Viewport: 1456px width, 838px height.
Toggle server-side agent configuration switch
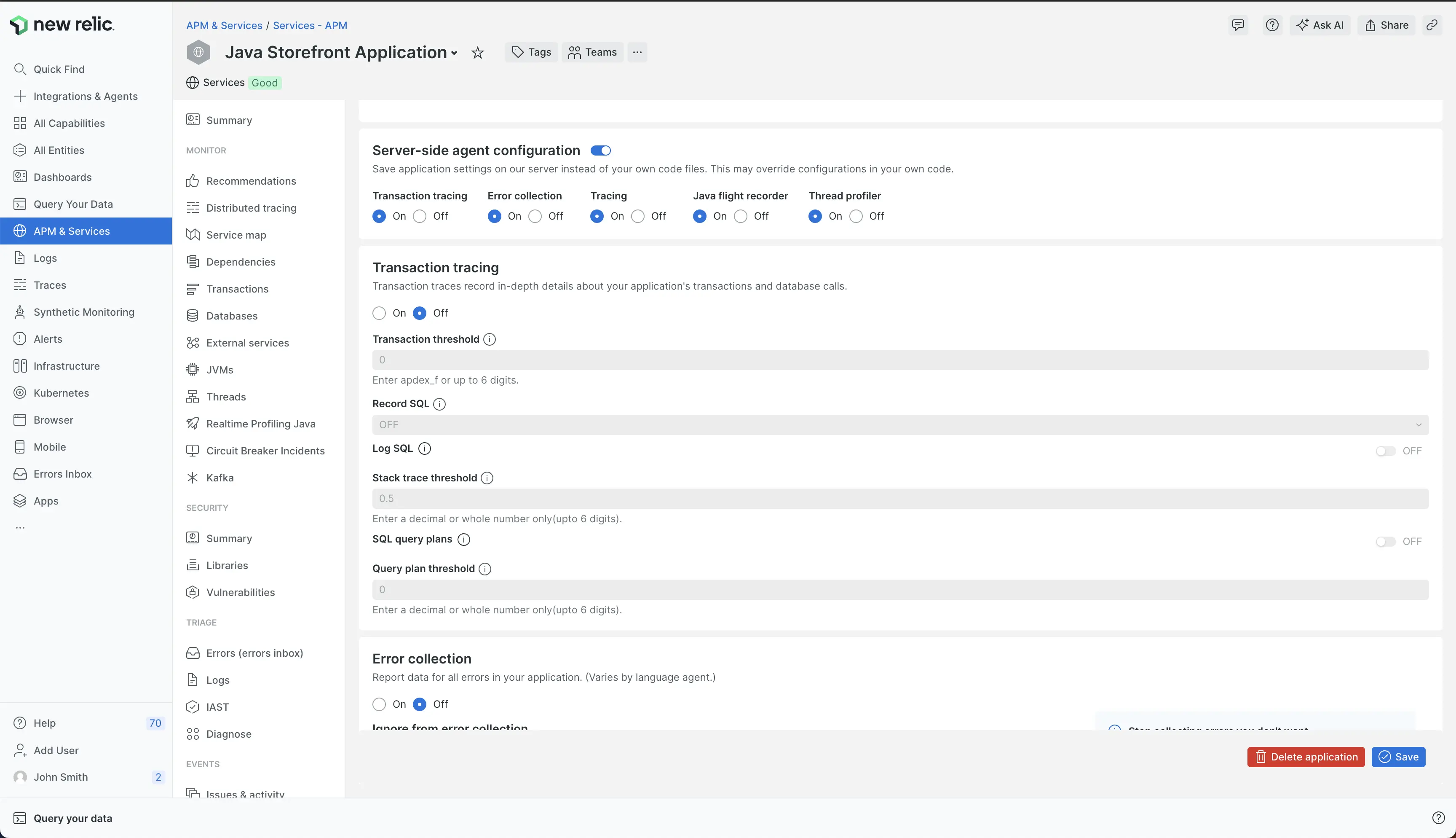[x=600, y=151]
